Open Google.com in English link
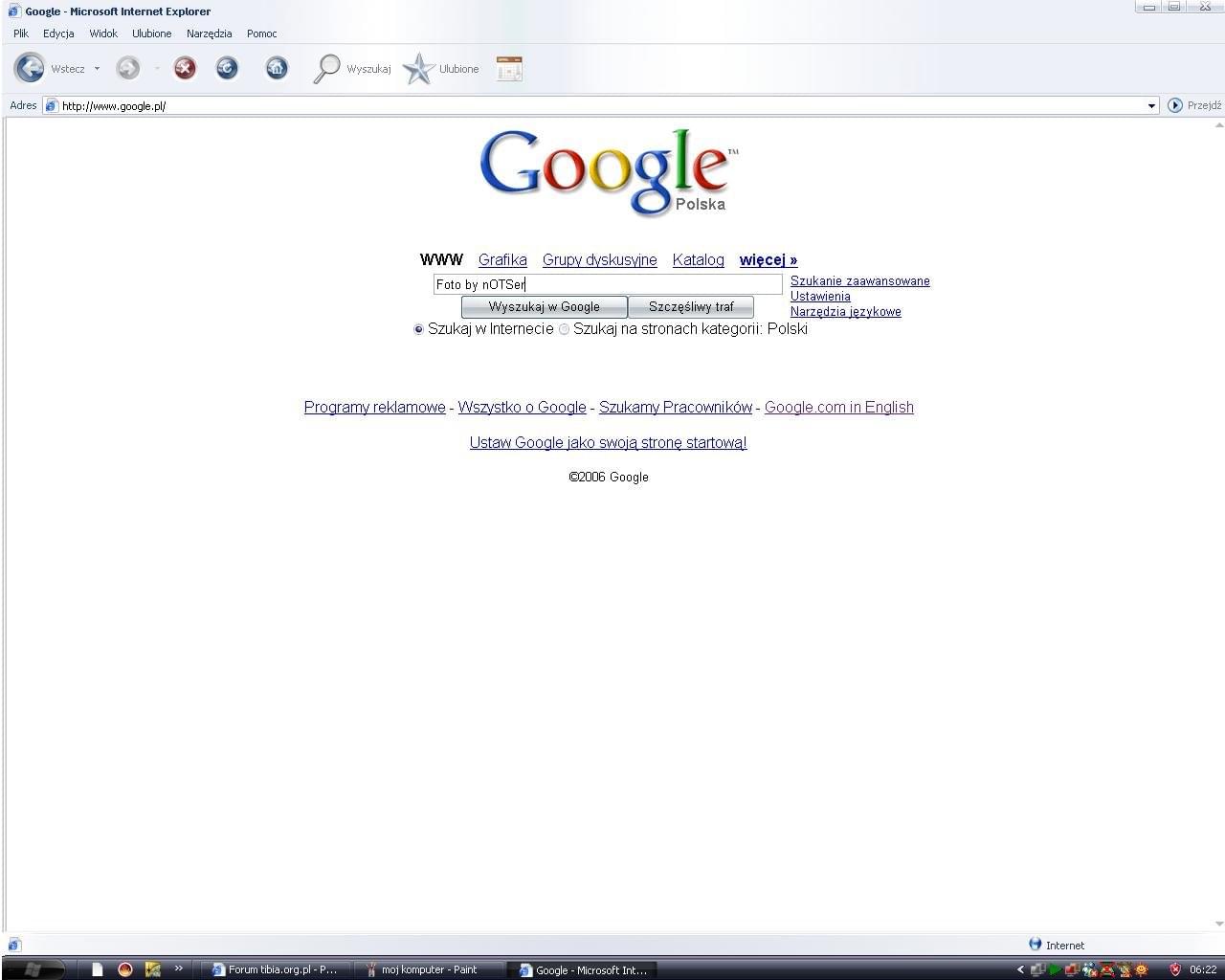This screenshot has height=980, width=1225. (839, 407)
